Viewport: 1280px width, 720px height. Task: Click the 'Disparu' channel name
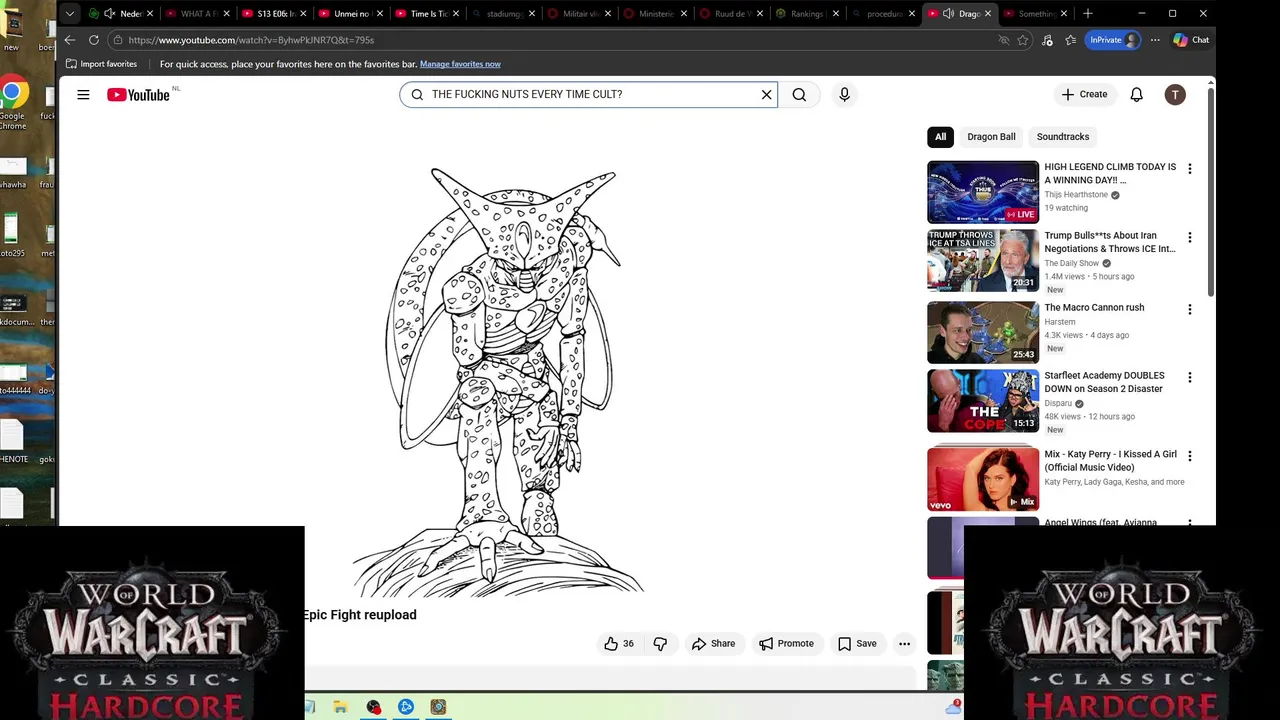[x=1058, y=403]
